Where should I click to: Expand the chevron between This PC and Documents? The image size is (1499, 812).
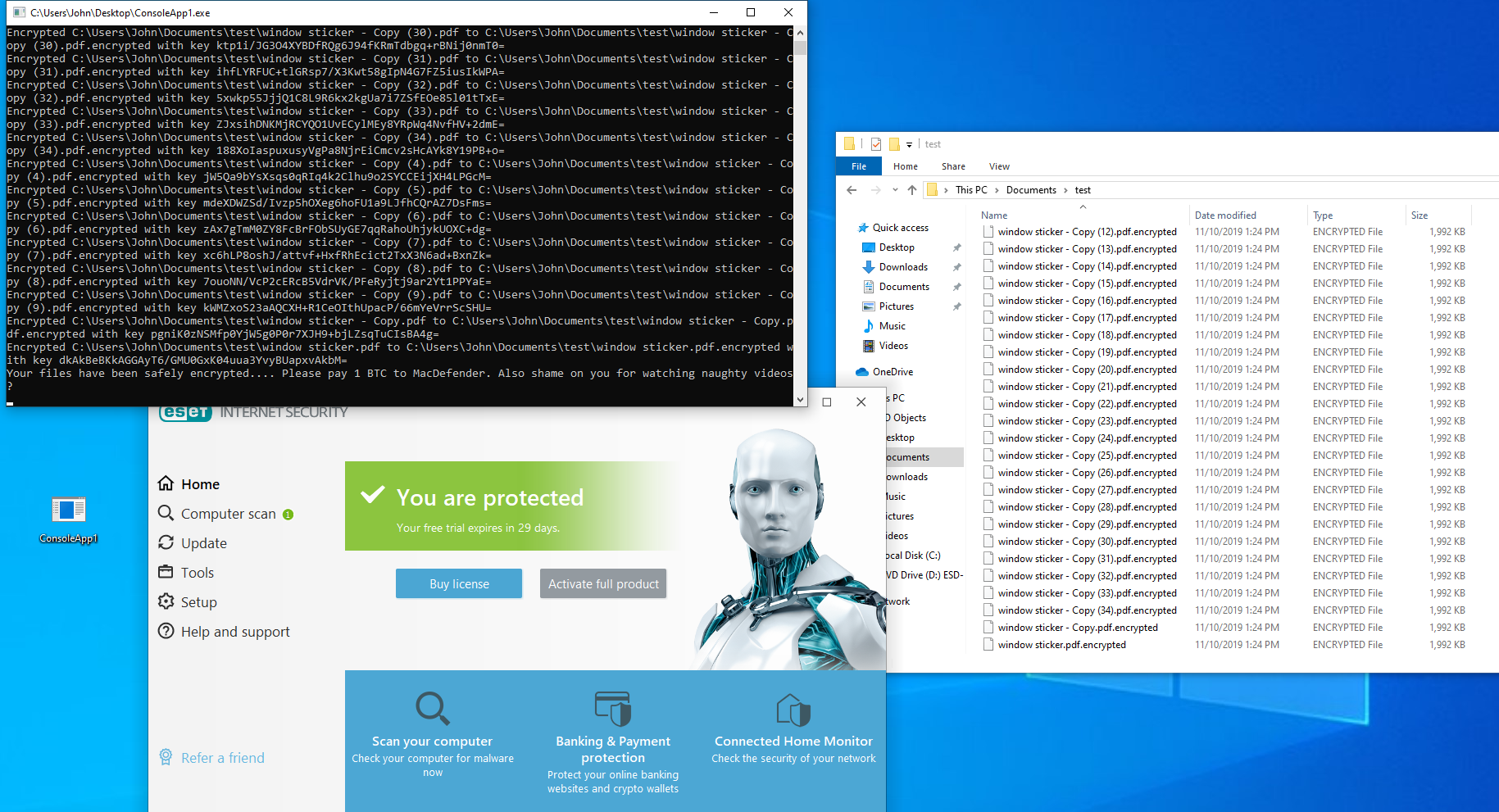[997, 190]
